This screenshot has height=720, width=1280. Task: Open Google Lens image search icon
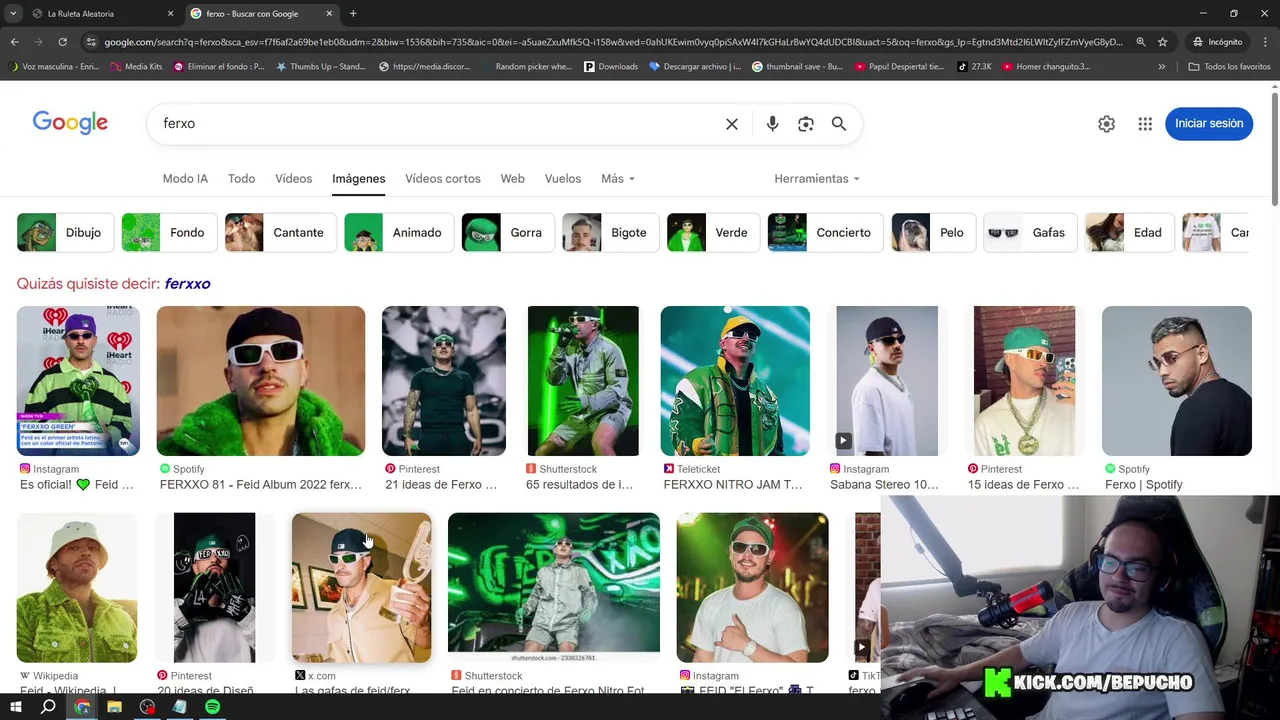coord(806,124)
